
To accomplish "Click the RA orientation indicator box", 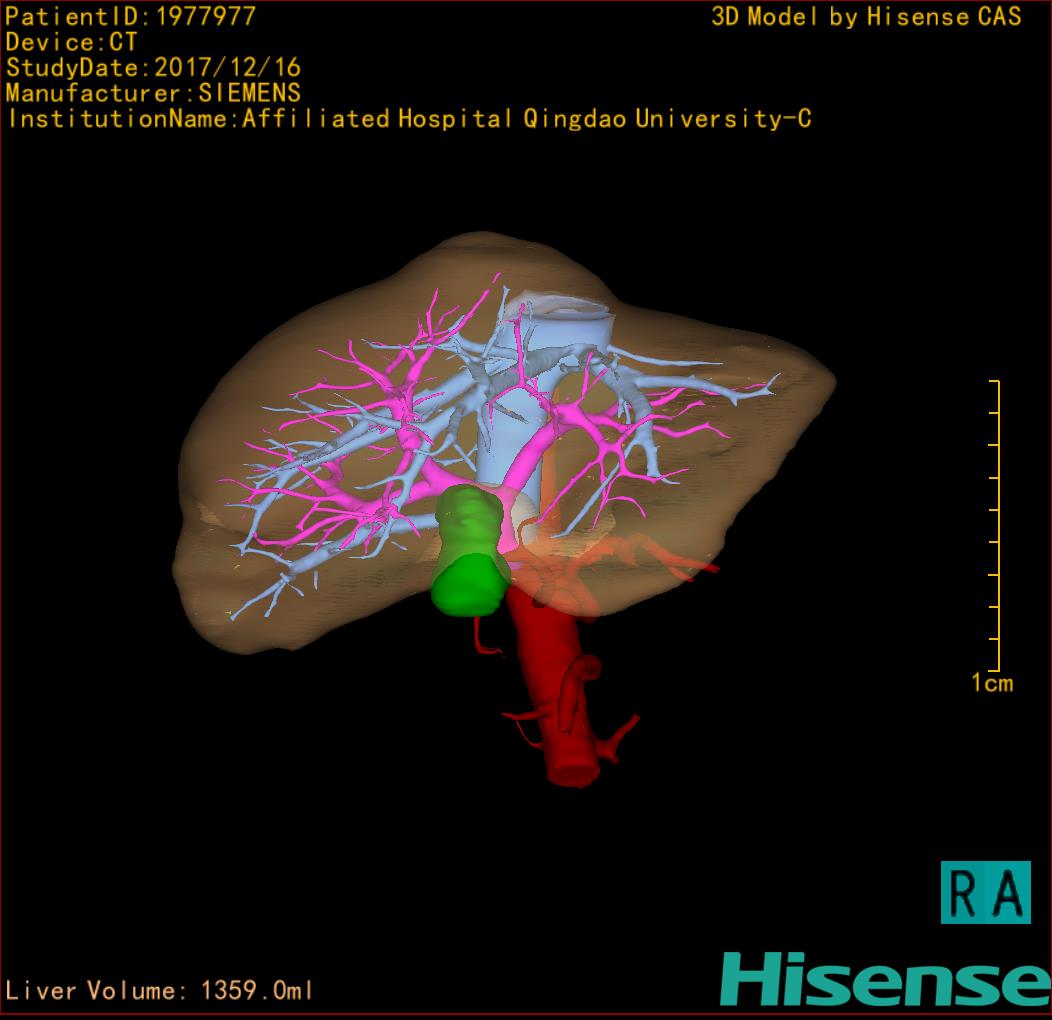I will (x=986, y=892).
